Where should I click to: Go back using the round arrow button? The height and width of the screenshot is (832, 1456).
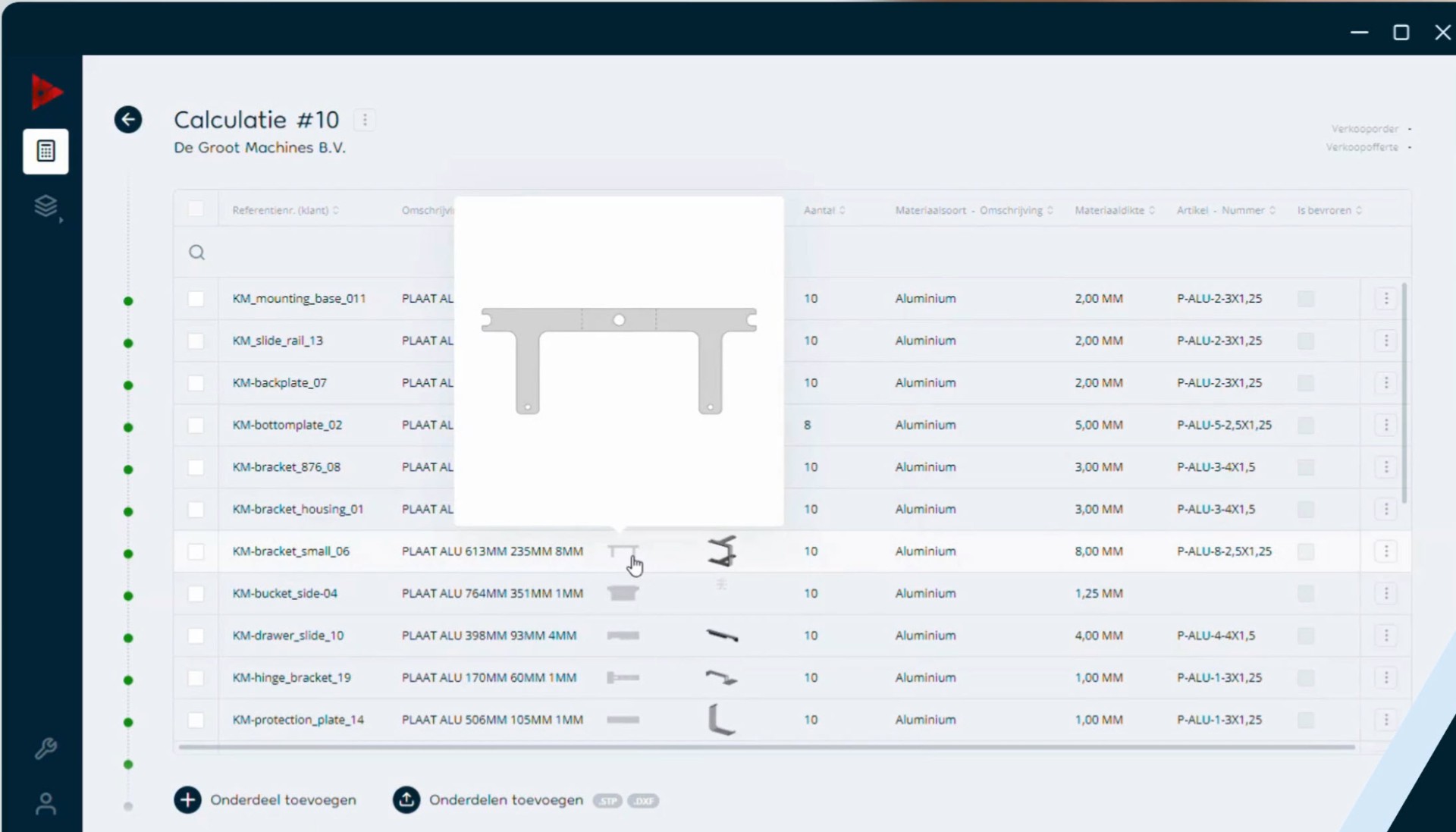[x=128, y=119]
